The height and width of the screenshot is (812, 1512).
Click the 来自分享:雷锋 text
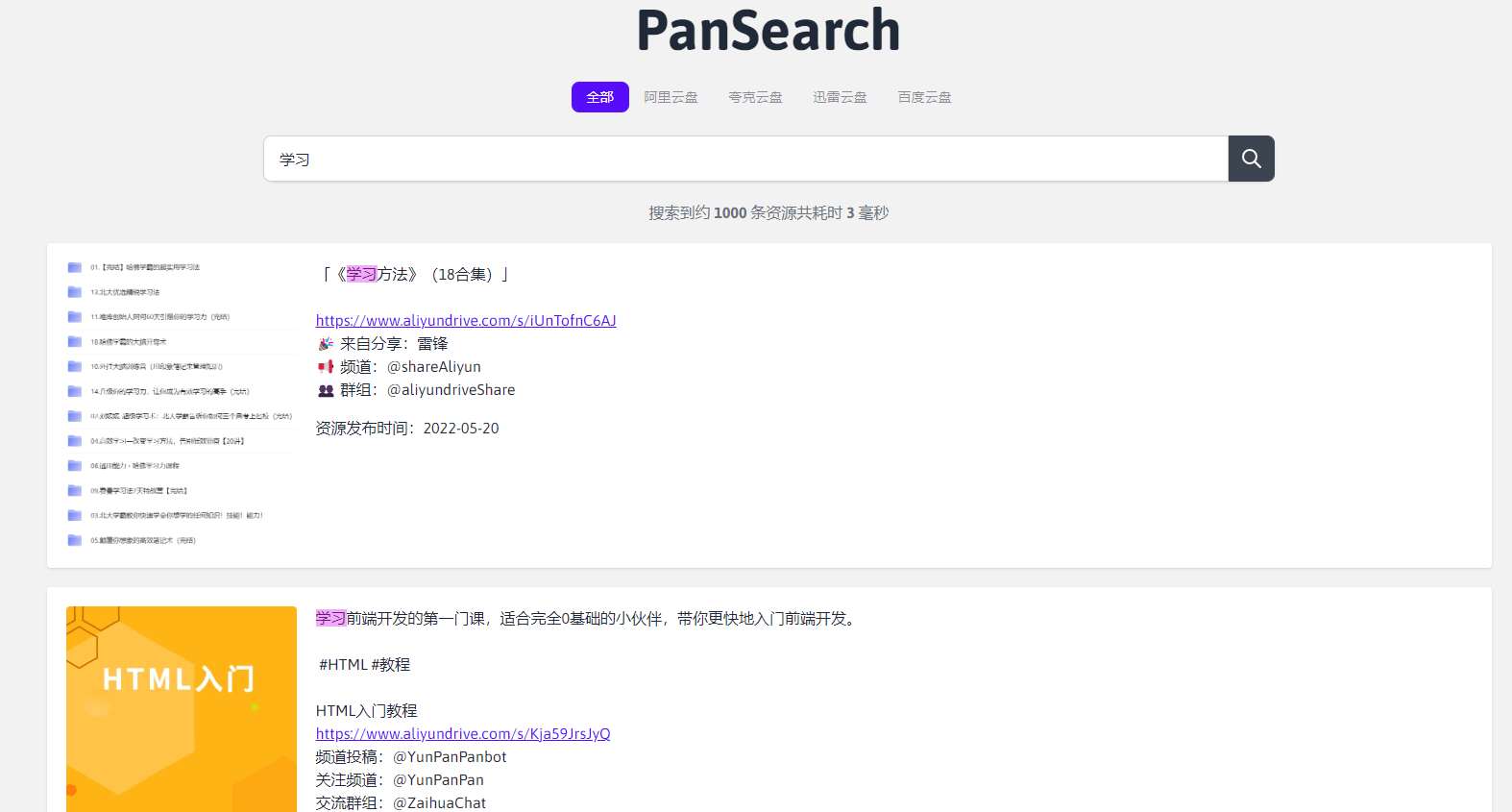394,344
